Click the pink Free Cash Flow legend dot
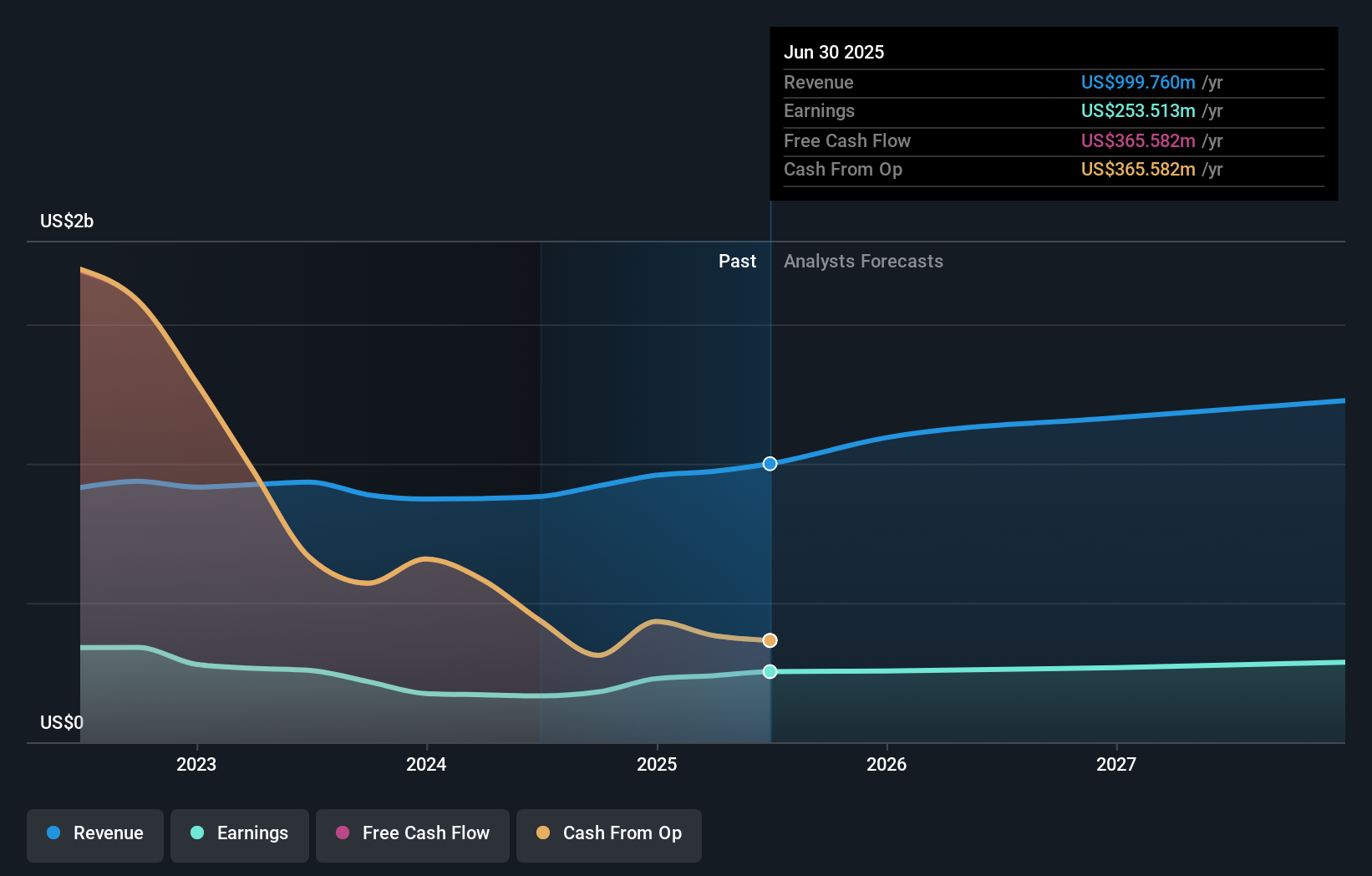 343,833
